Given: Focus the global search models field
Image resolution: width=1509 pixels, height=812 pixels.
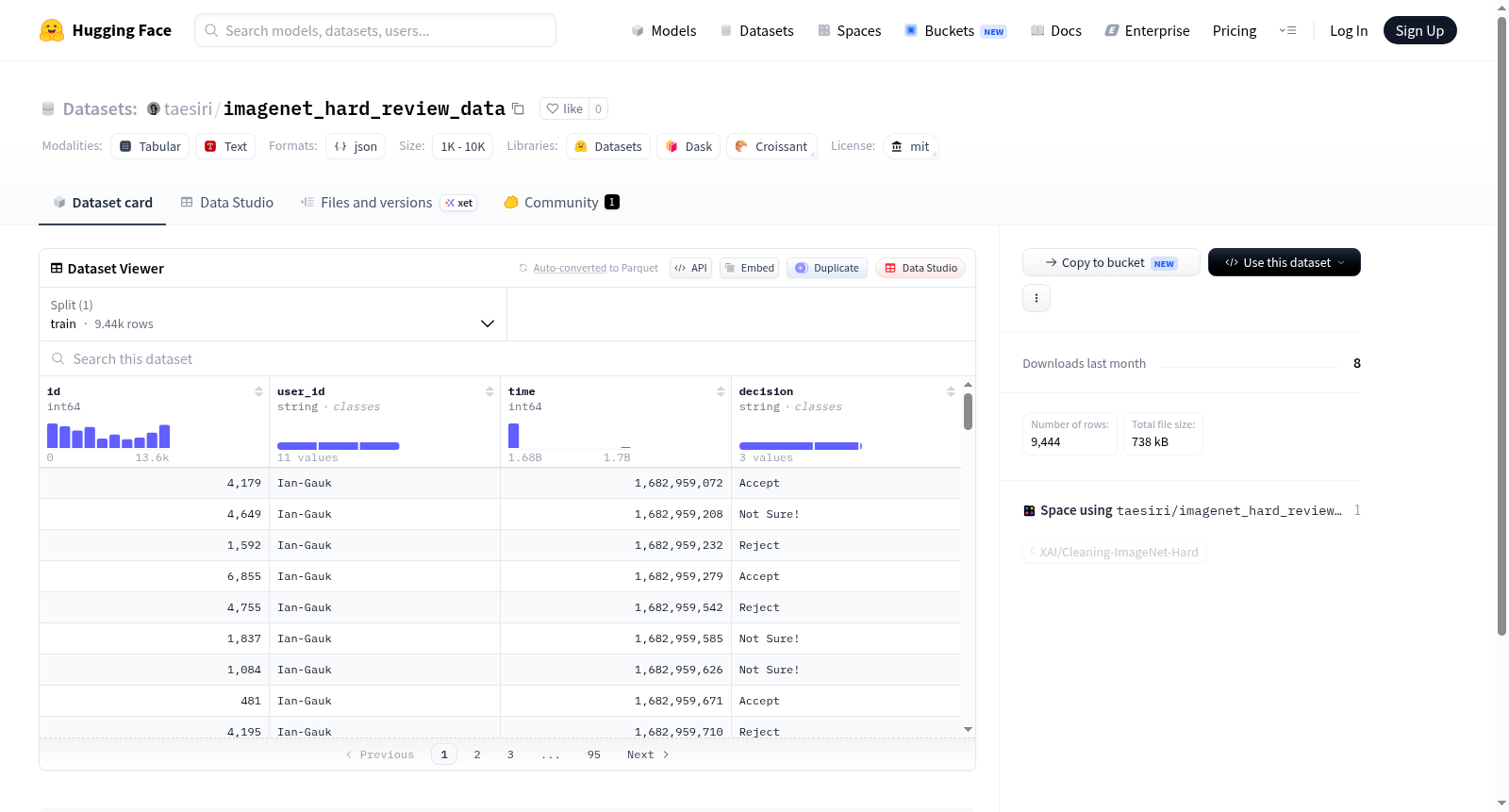Looking at the screenshot, I should [x=375, y=30].
